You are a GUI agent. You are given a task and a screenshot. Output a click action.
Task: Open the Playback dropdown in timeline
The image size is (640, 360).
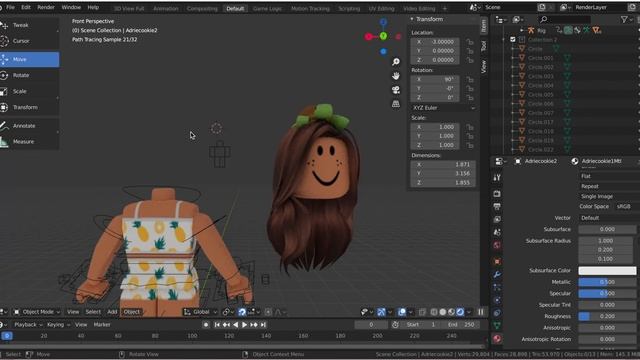click(x=28, y=325)
